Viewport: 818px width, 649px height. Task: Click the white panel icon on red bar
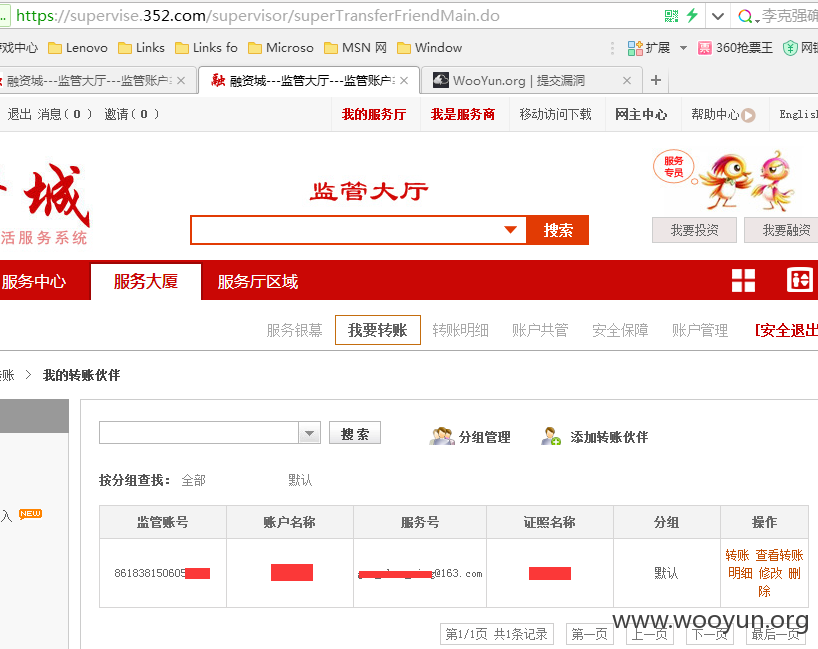tap(800, 280)
